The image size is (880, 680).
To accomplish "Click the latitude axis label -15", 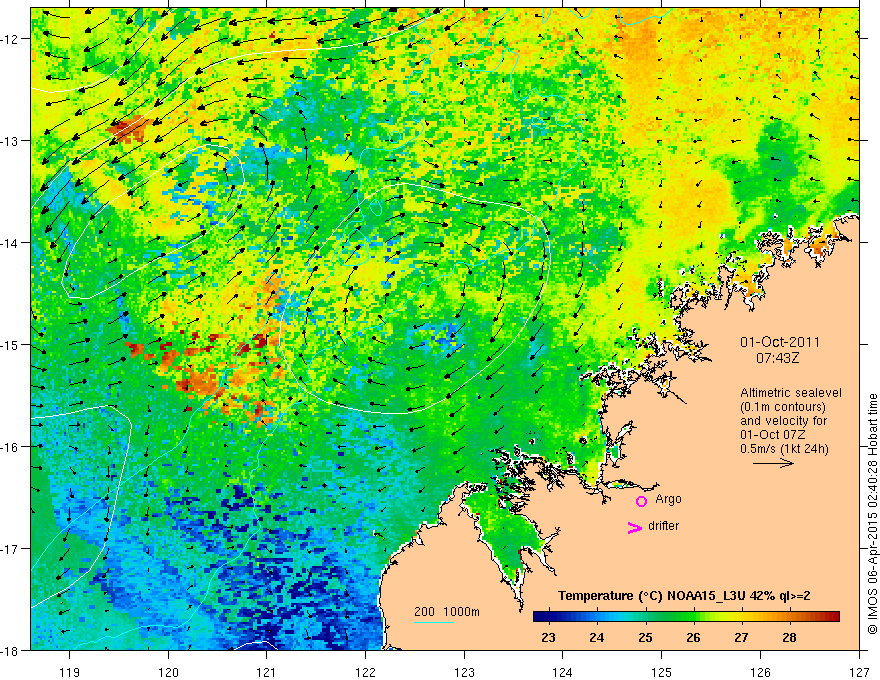I will pos(10,344).
